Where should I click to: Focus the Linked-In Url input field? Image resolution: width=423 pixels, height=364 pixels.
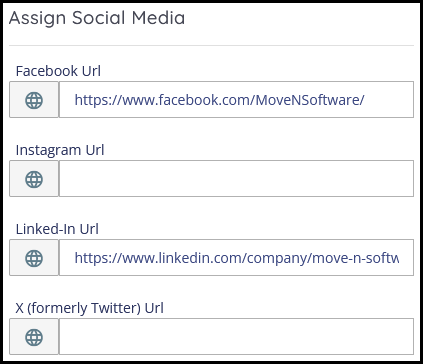coord(236,258)
